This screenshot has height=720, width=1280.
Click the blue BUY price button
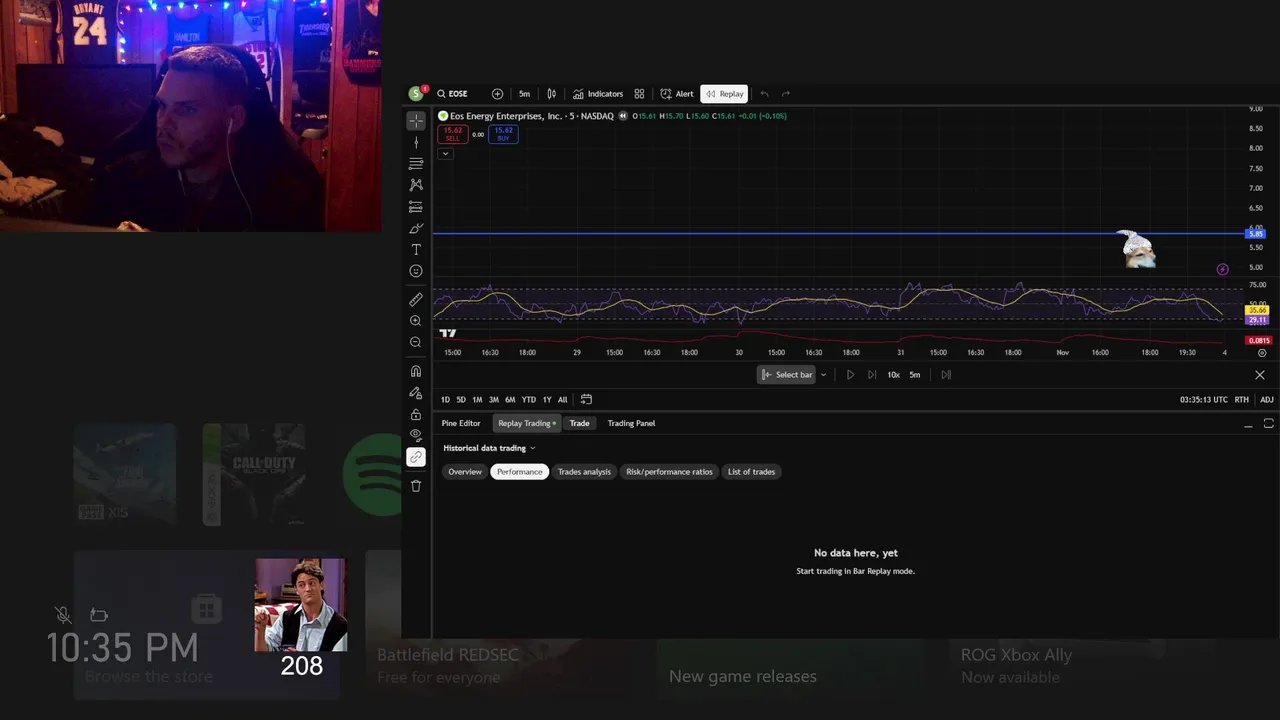pyautogui.click(x=503, y=134)
